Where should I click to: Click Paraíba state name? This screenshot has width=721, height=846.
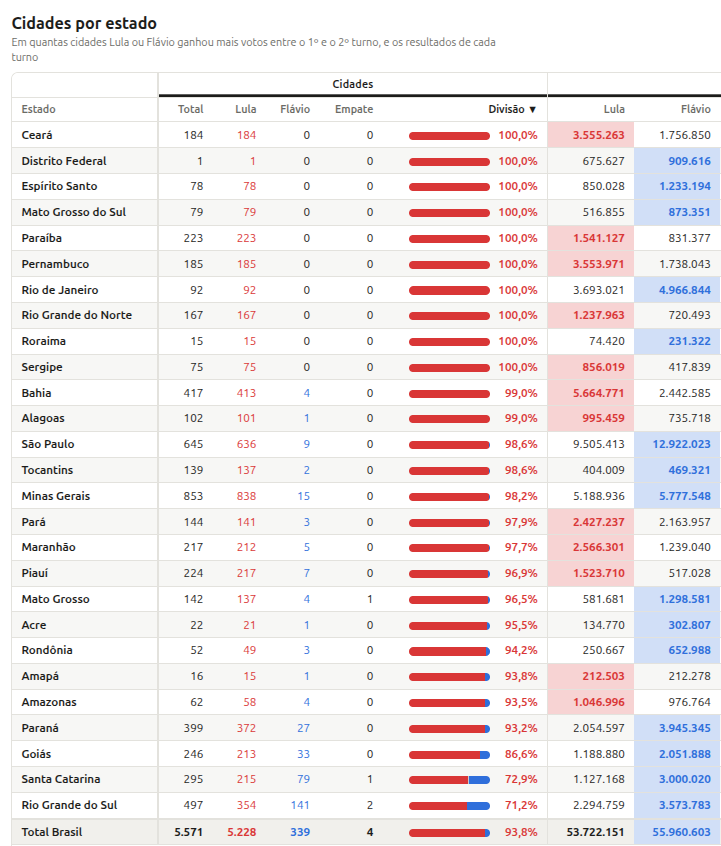tap(42, 238)
